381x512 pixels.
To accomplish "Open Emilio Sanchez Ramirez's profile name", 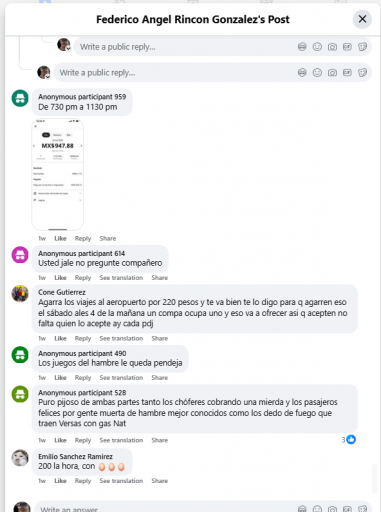I will [x=75, y=456].
